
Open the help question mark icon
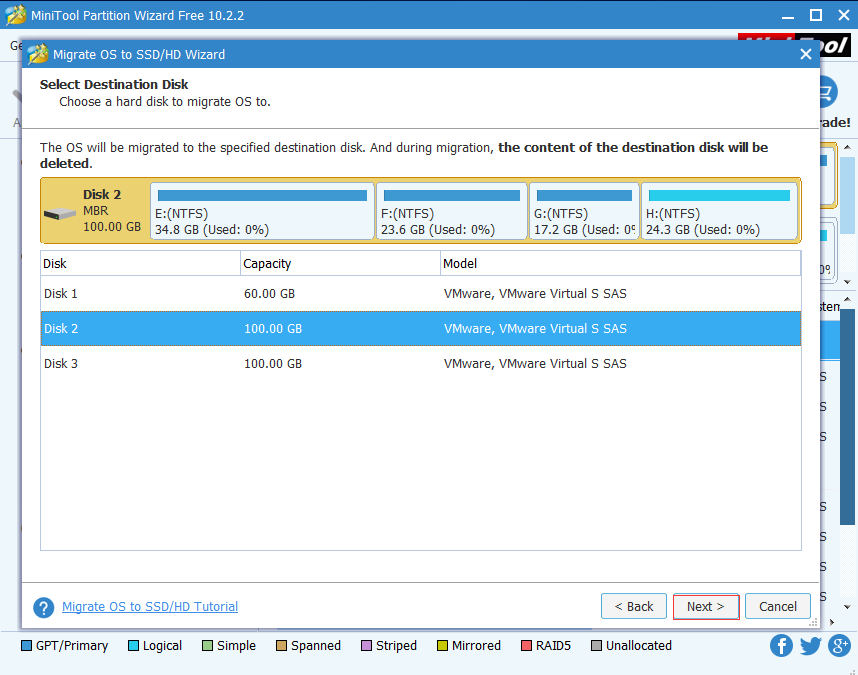[44, 607]
